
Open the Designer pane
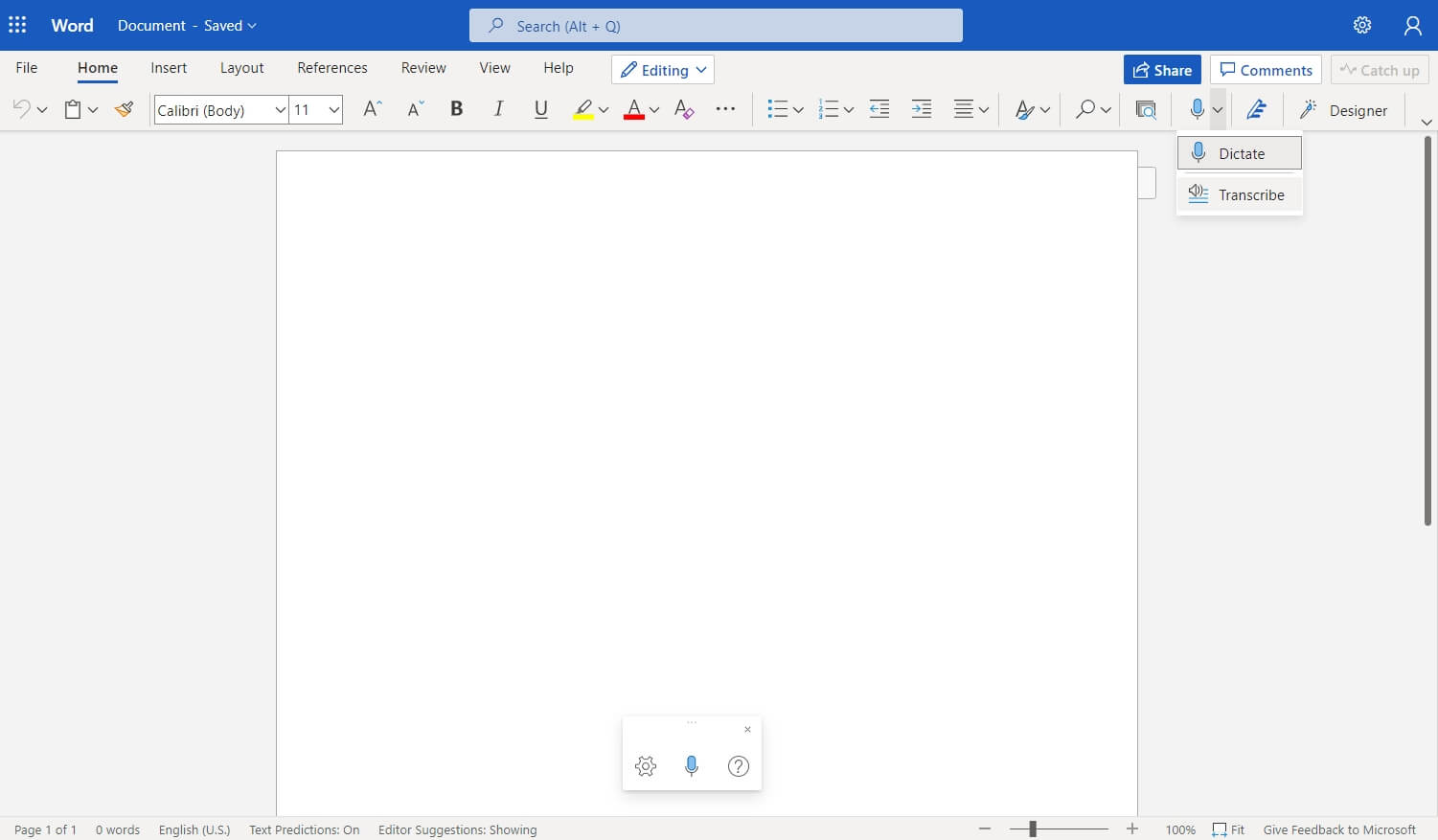[x=1343, y=110]
